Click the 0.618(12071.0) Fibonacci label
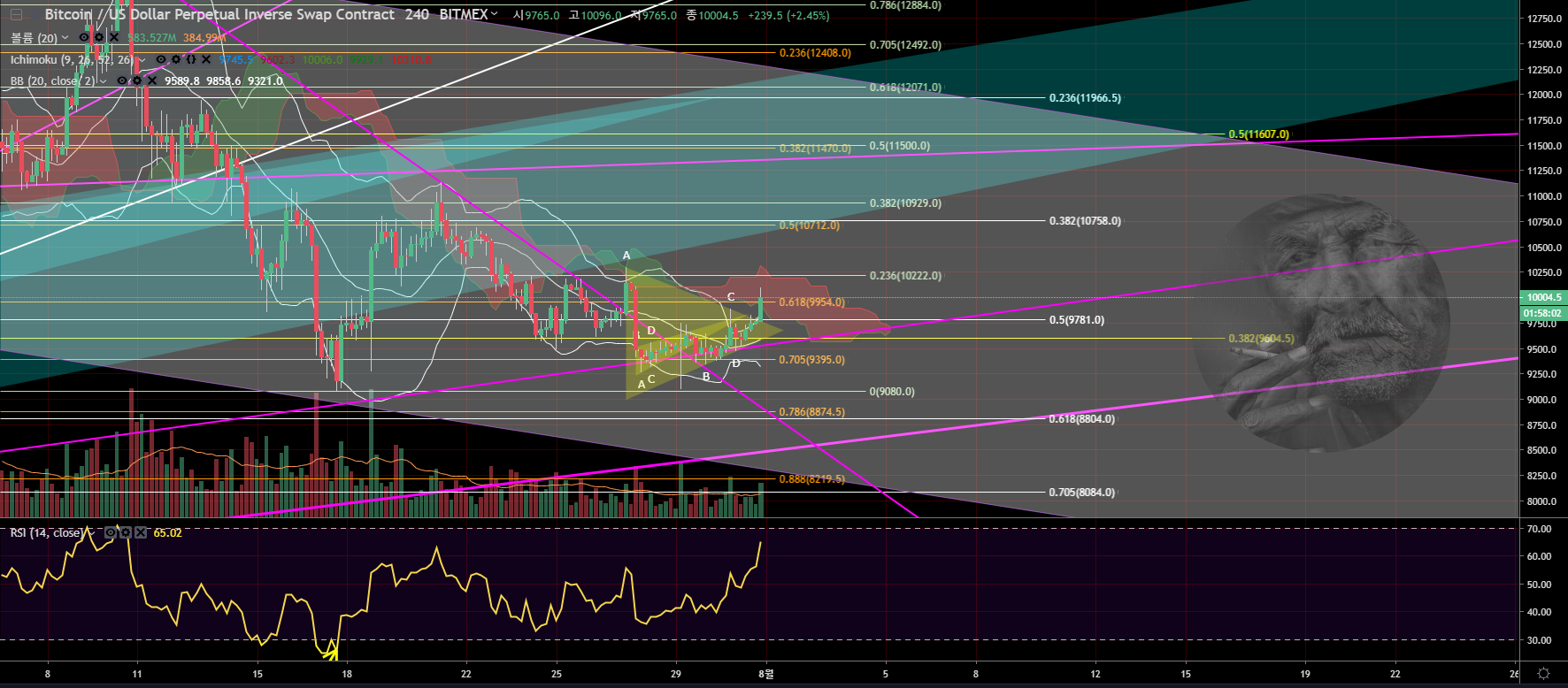This screenshot has width=1568, height=688. tap(905, 88)
